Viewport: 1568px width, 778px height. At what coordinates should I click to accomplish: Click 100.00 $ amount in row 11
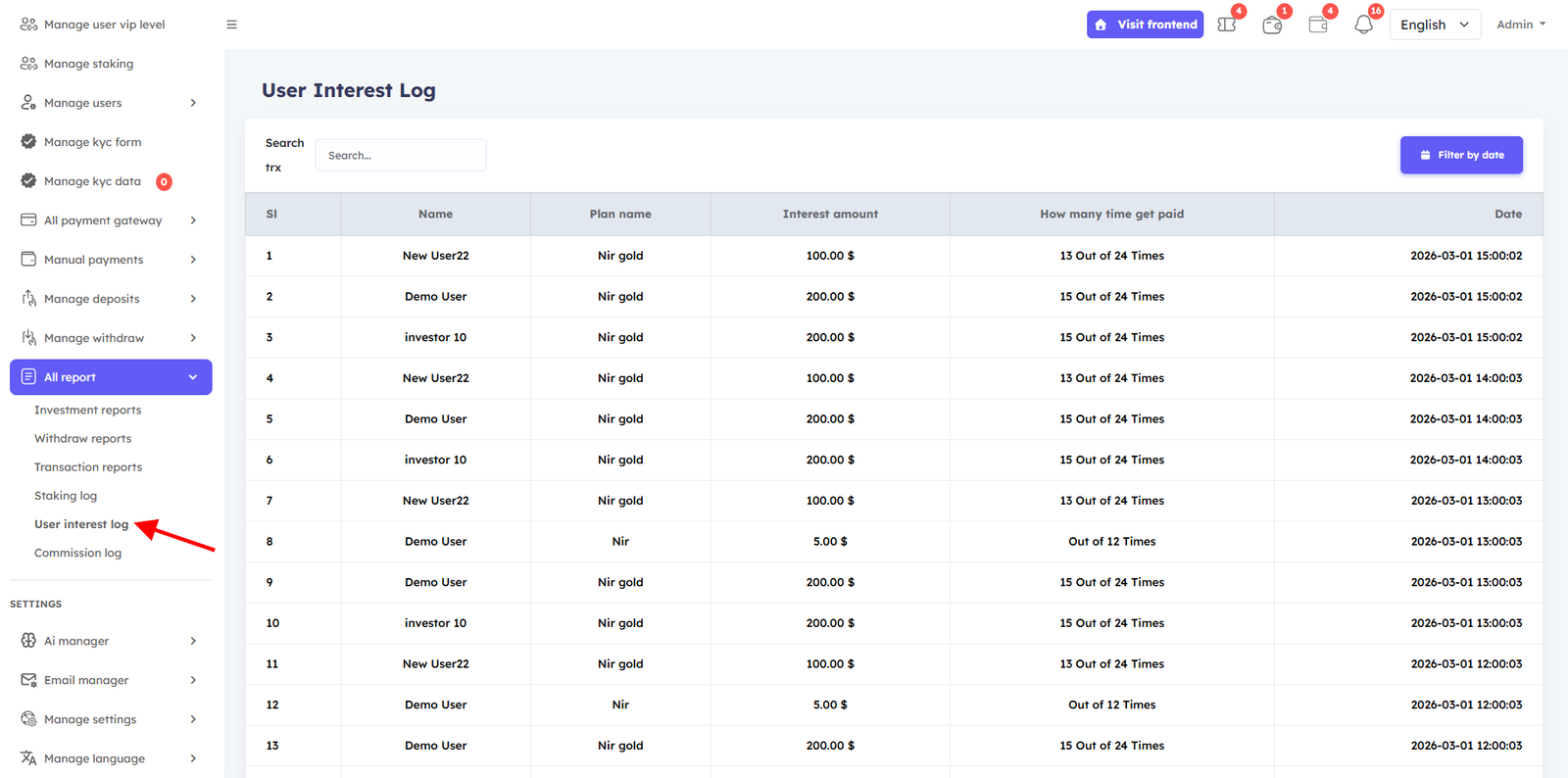pos(830,663)
